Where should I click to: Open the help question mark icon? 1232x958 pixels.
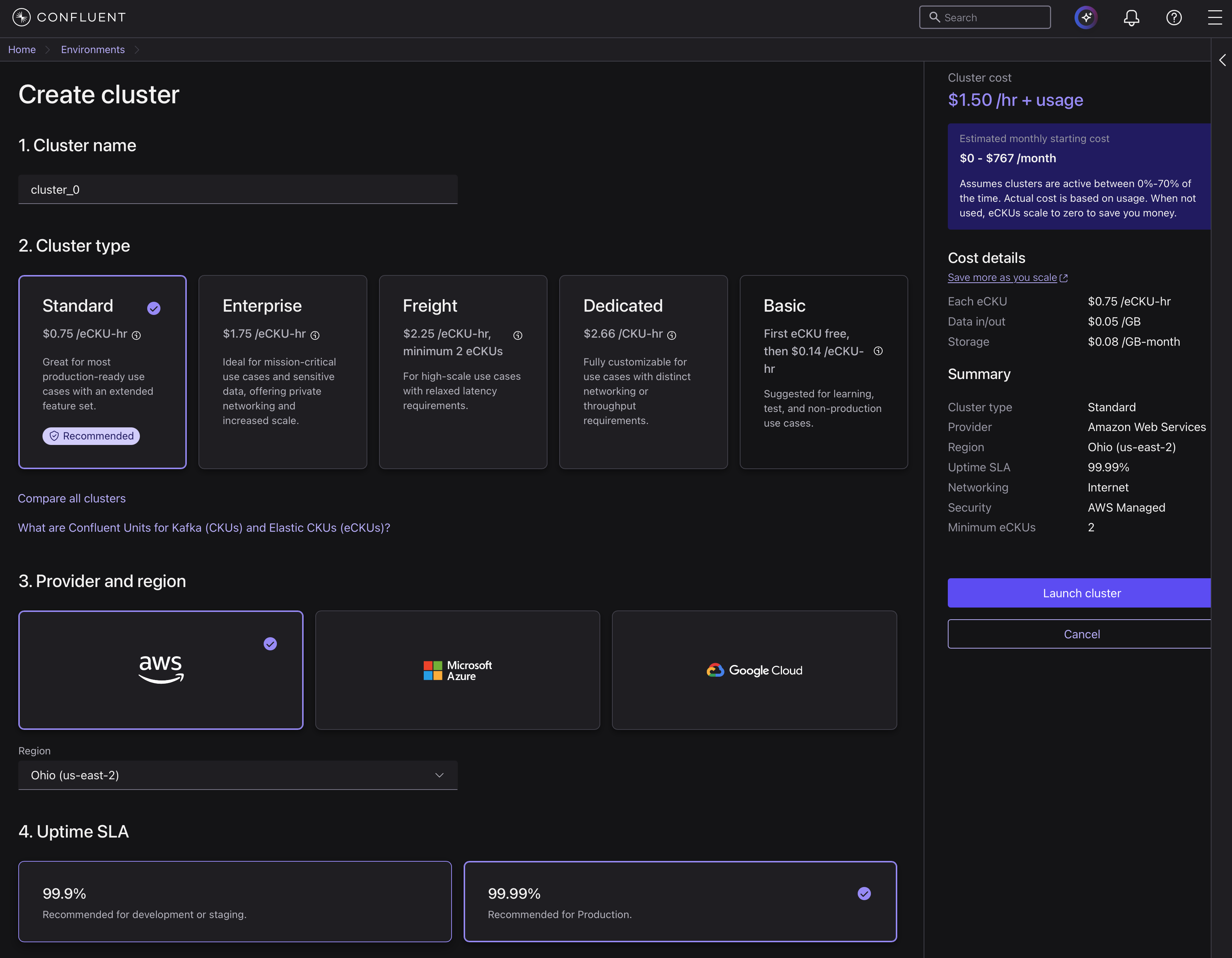coord(1174,18)
